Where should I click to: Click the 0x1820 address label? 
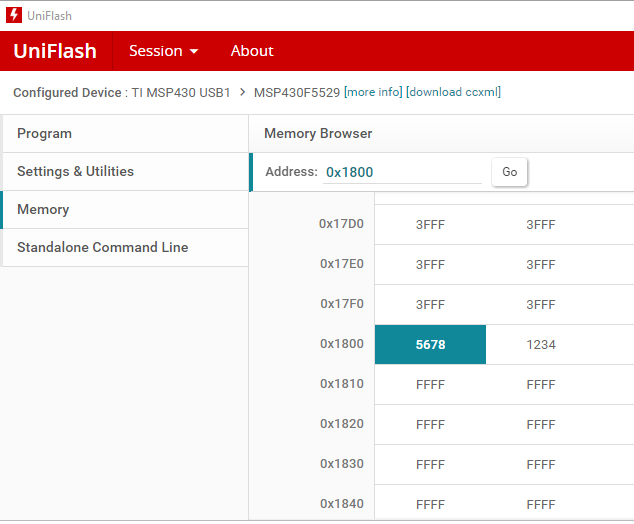342,424
